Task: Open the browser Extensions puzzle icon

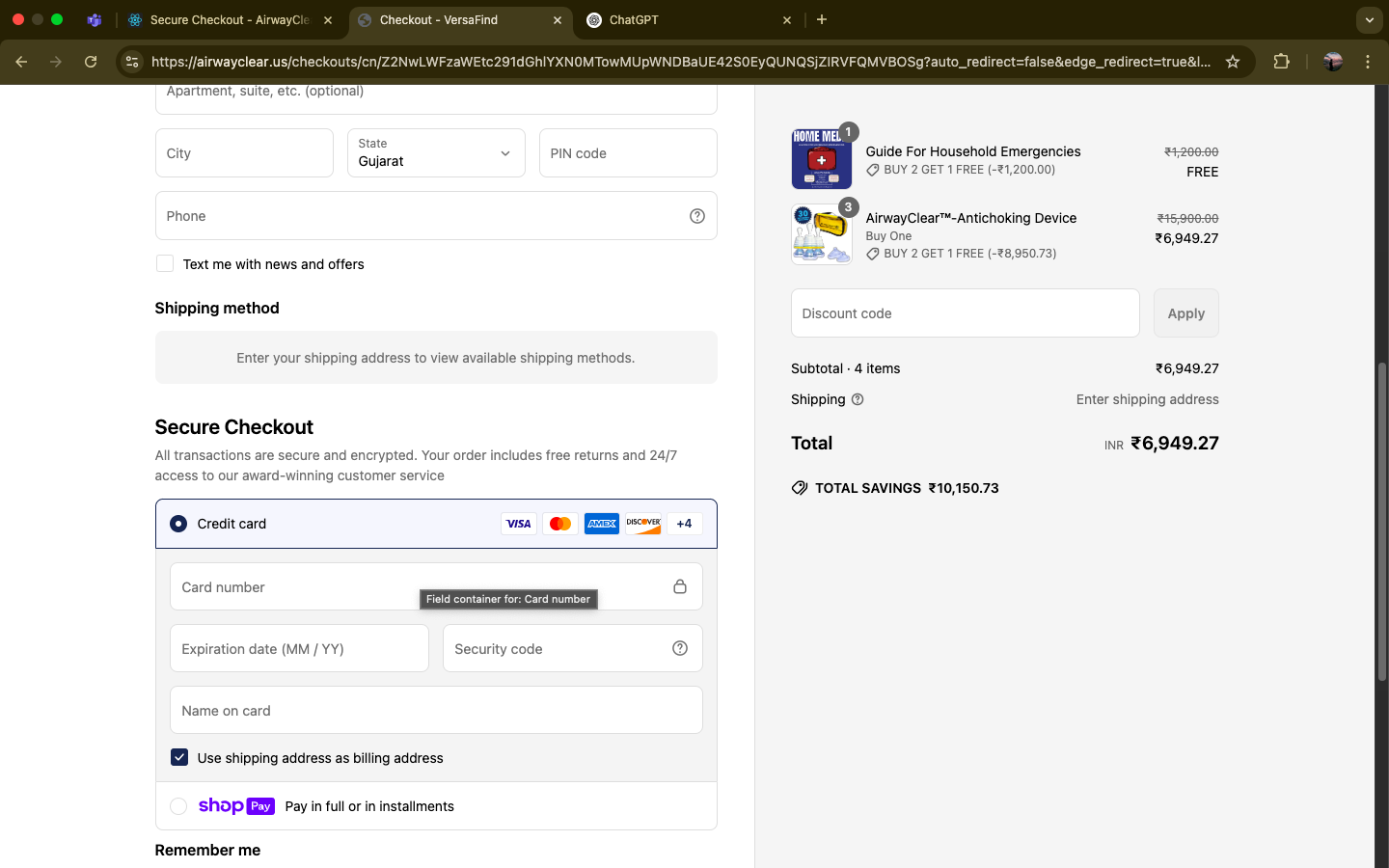Action: 1281,62
